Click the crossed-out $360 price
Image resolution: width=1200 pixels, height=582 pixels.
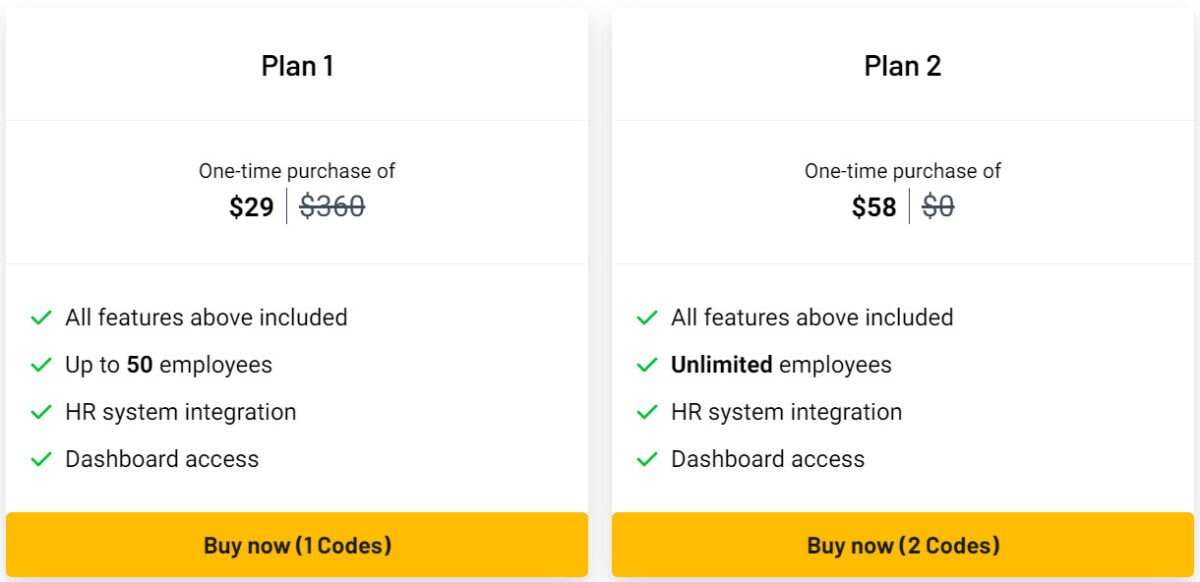click(x=334, y=207)
